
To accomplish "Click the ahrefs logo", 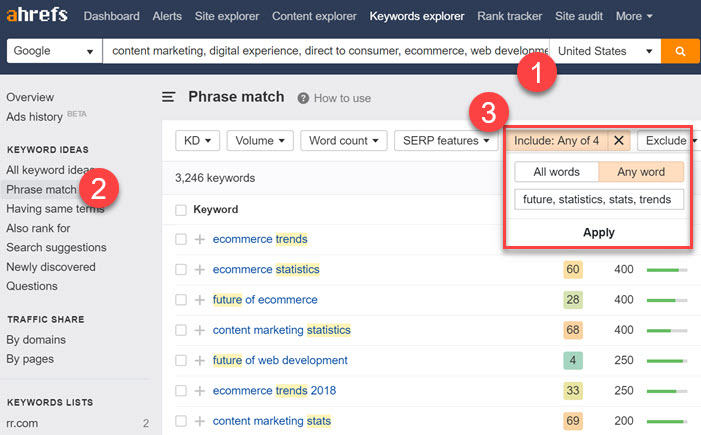I will click(37, 16).
